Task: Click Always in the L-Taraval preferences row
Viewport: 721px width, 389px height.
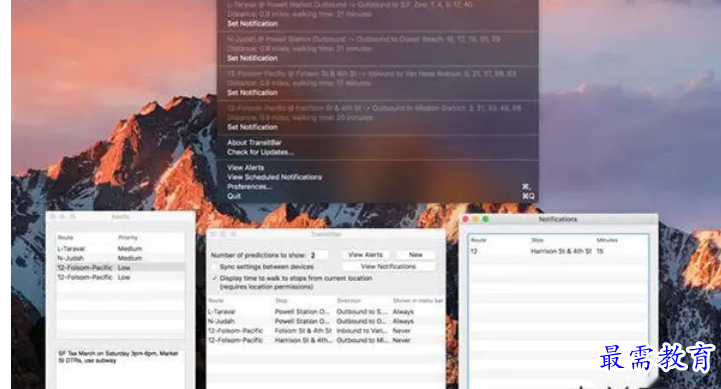Action: coord(403,311)
